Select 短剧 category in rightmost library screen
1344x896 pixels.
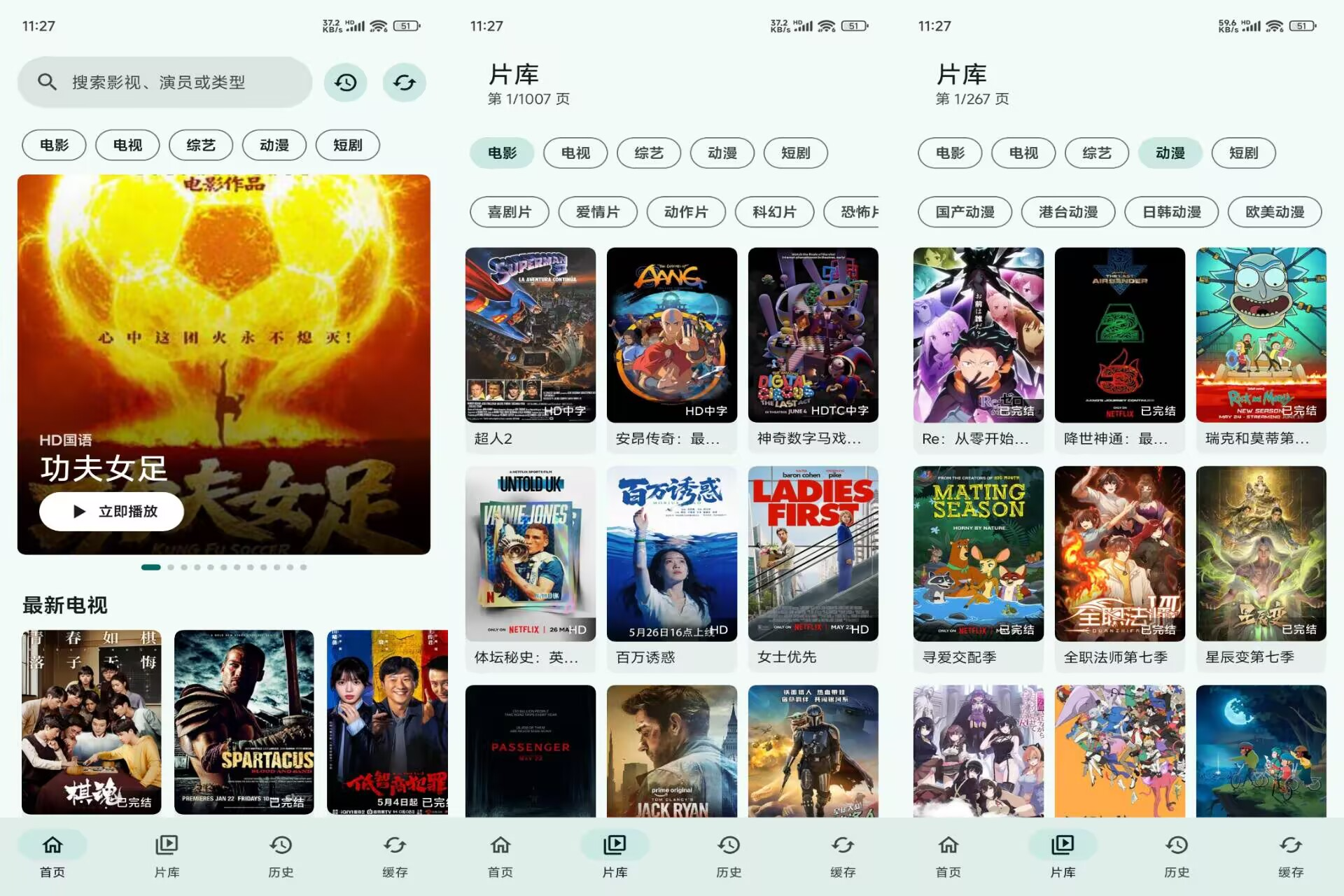point(1243,153)
